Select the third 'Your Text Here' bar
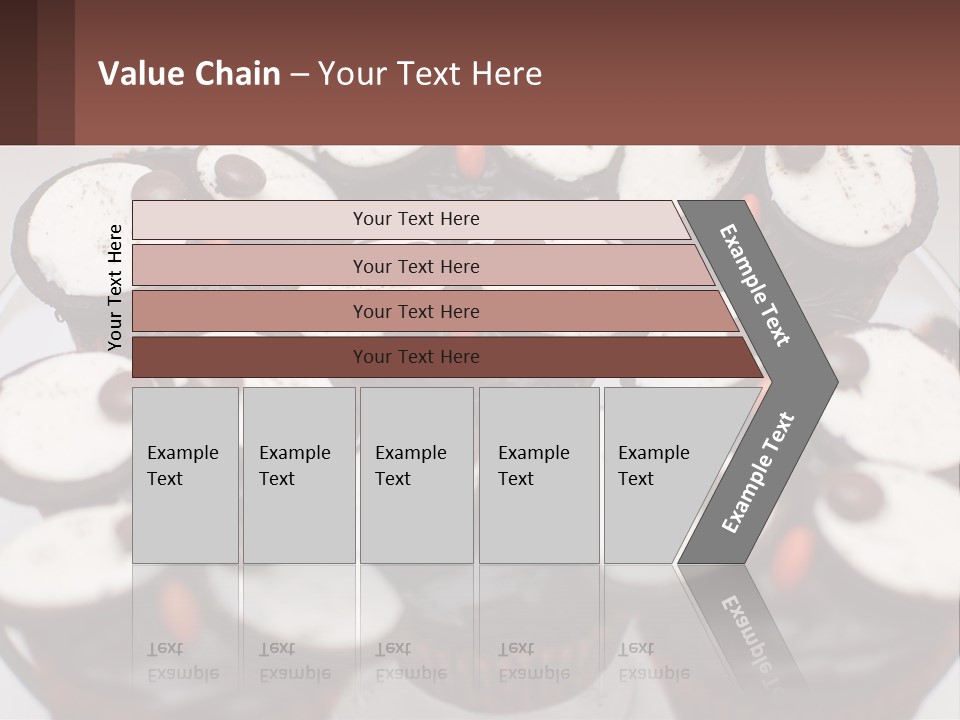960x720 pixels. (435, 311)
